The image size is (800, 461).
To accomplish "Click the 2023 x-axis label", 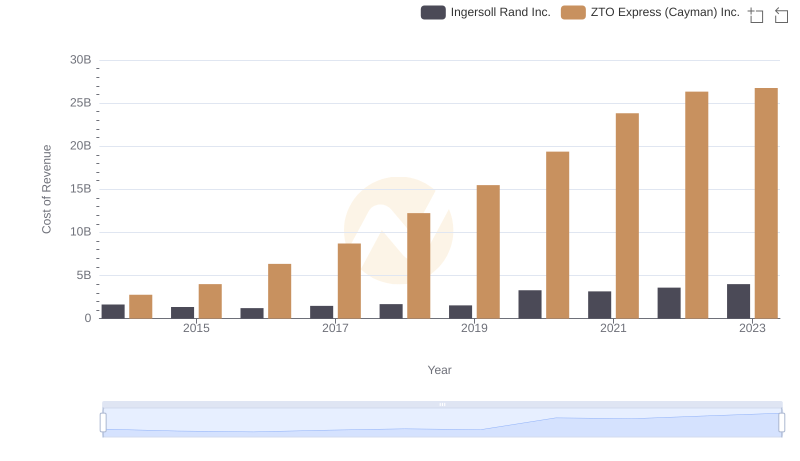I will (x=753, y=328).
